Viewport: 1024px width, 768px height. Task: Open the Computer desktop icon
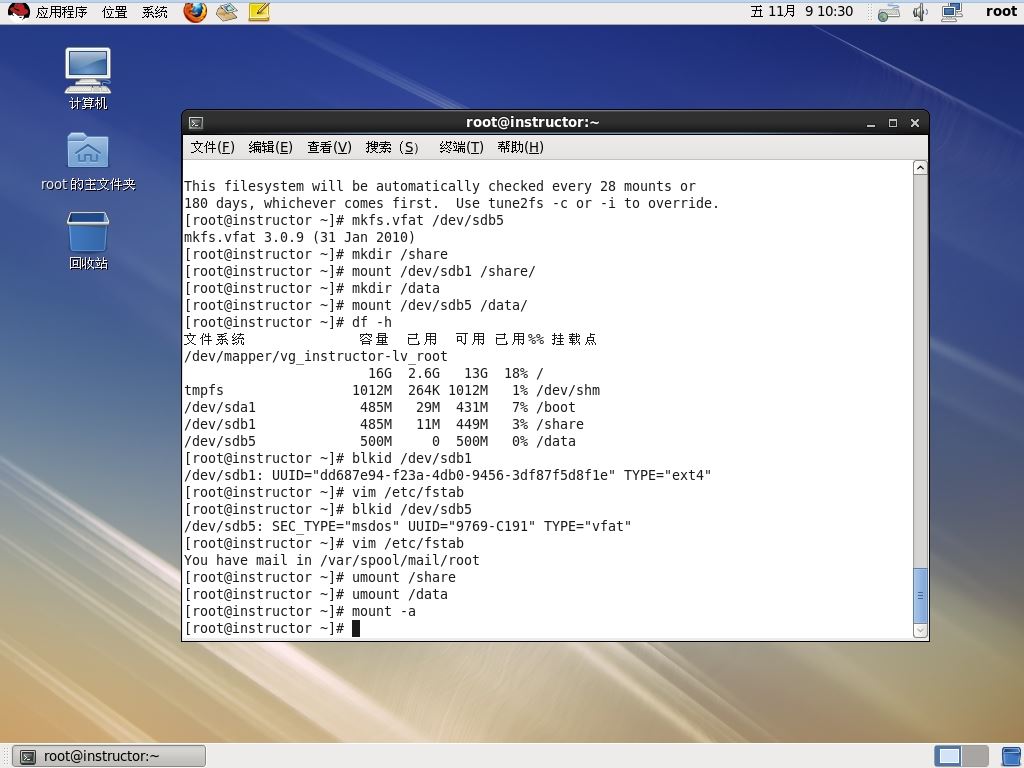pos(88,78)
